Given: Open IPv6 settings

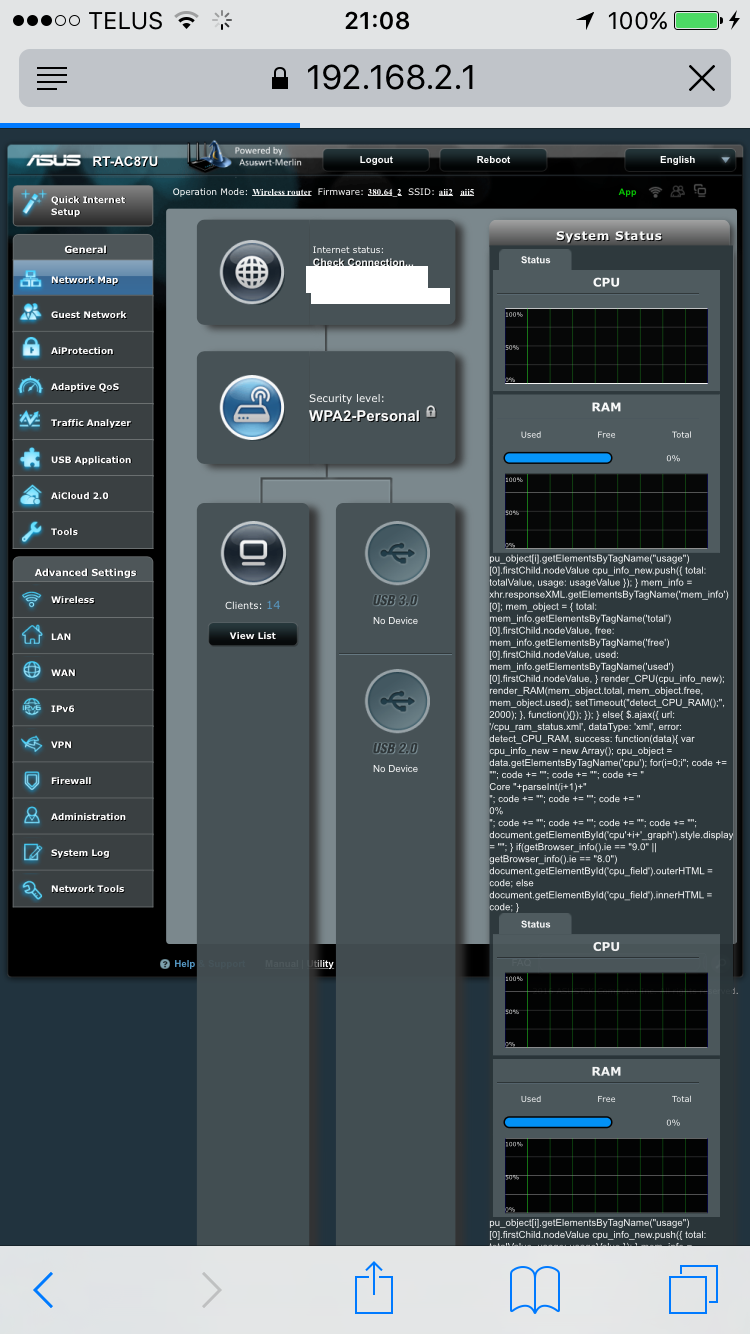Looking at the screenshot, I should coord(82,709).
